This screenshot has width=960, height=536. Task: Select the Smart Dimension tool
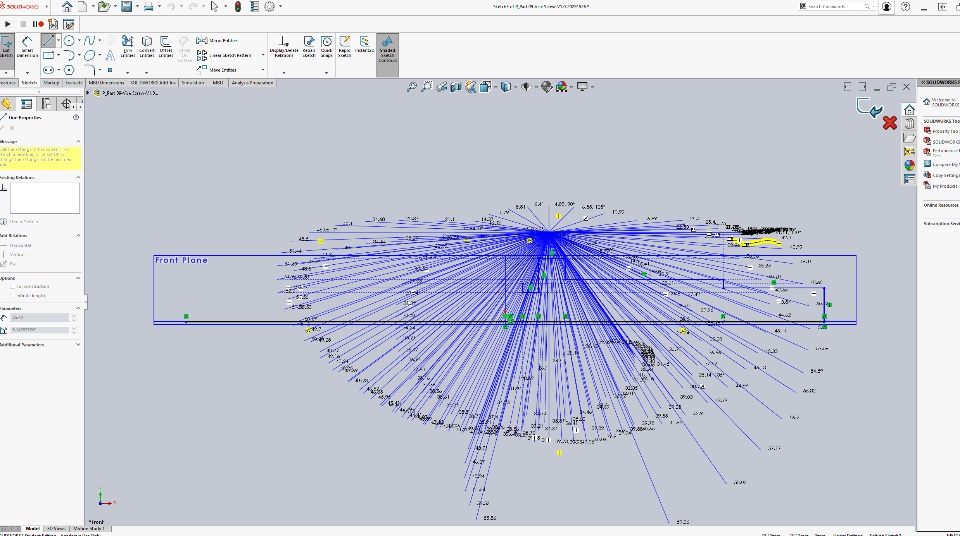pos(27,47)
